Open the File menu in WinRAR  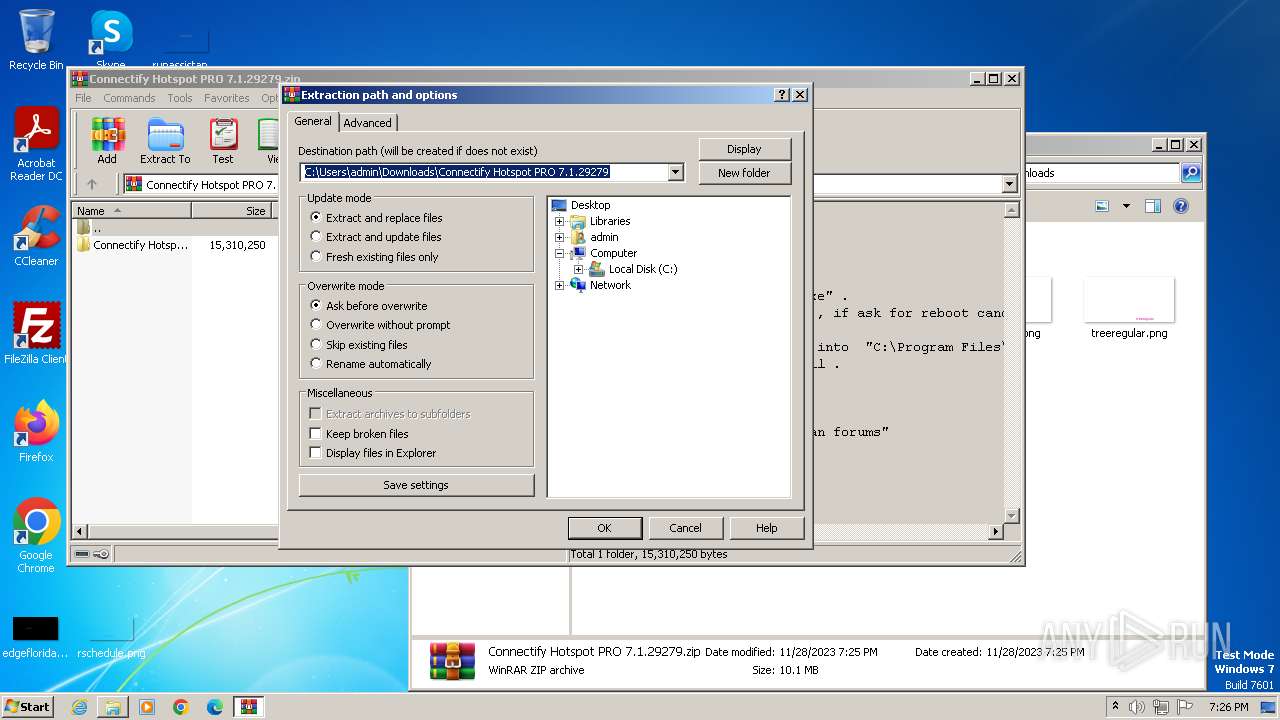pos(83,98)
